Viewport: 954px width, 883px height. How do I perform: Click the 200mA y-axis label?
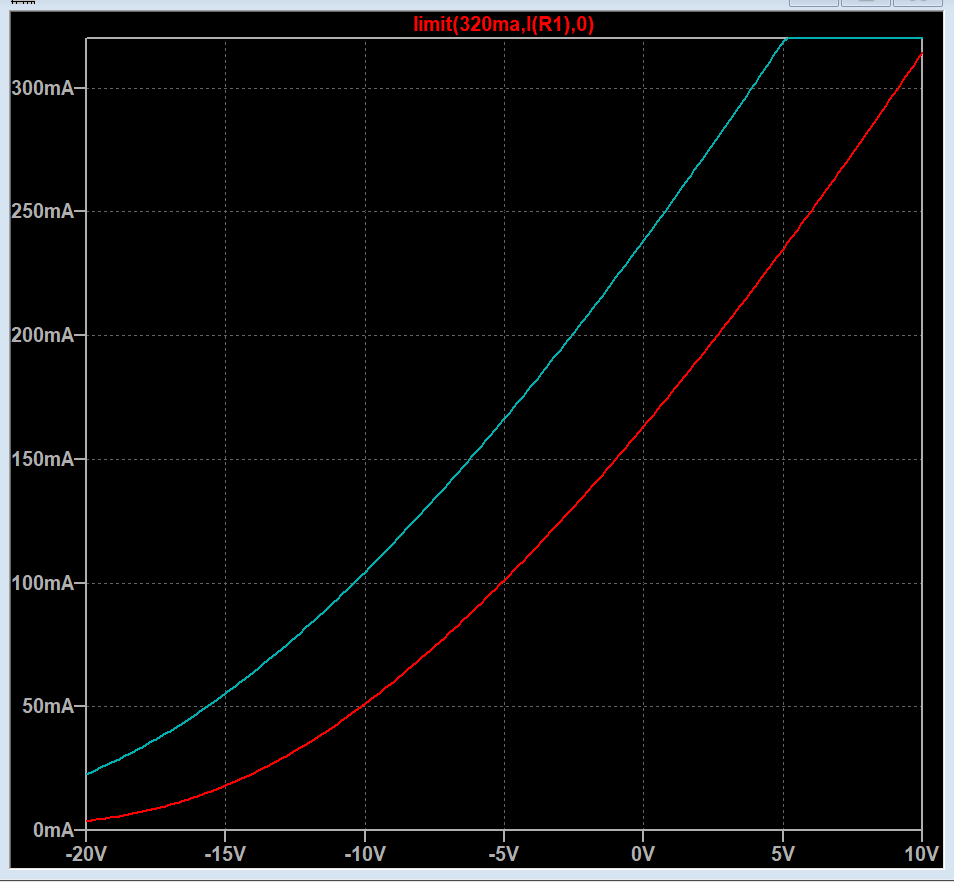click(x=43, y=335)
